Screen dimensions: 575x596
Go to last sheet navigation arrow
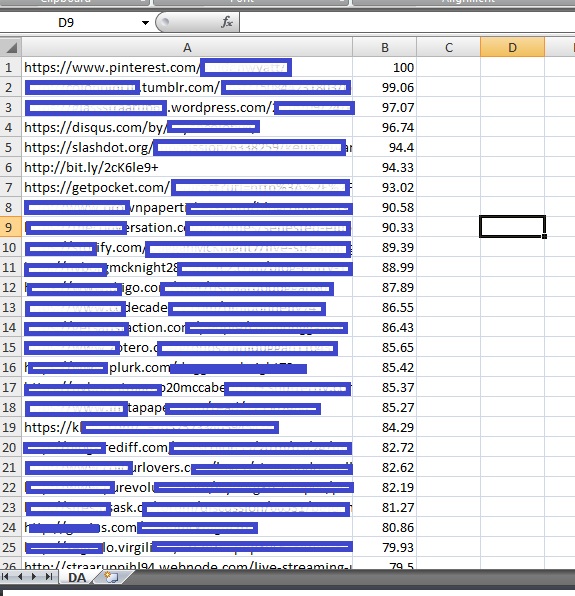coord(49,577)
